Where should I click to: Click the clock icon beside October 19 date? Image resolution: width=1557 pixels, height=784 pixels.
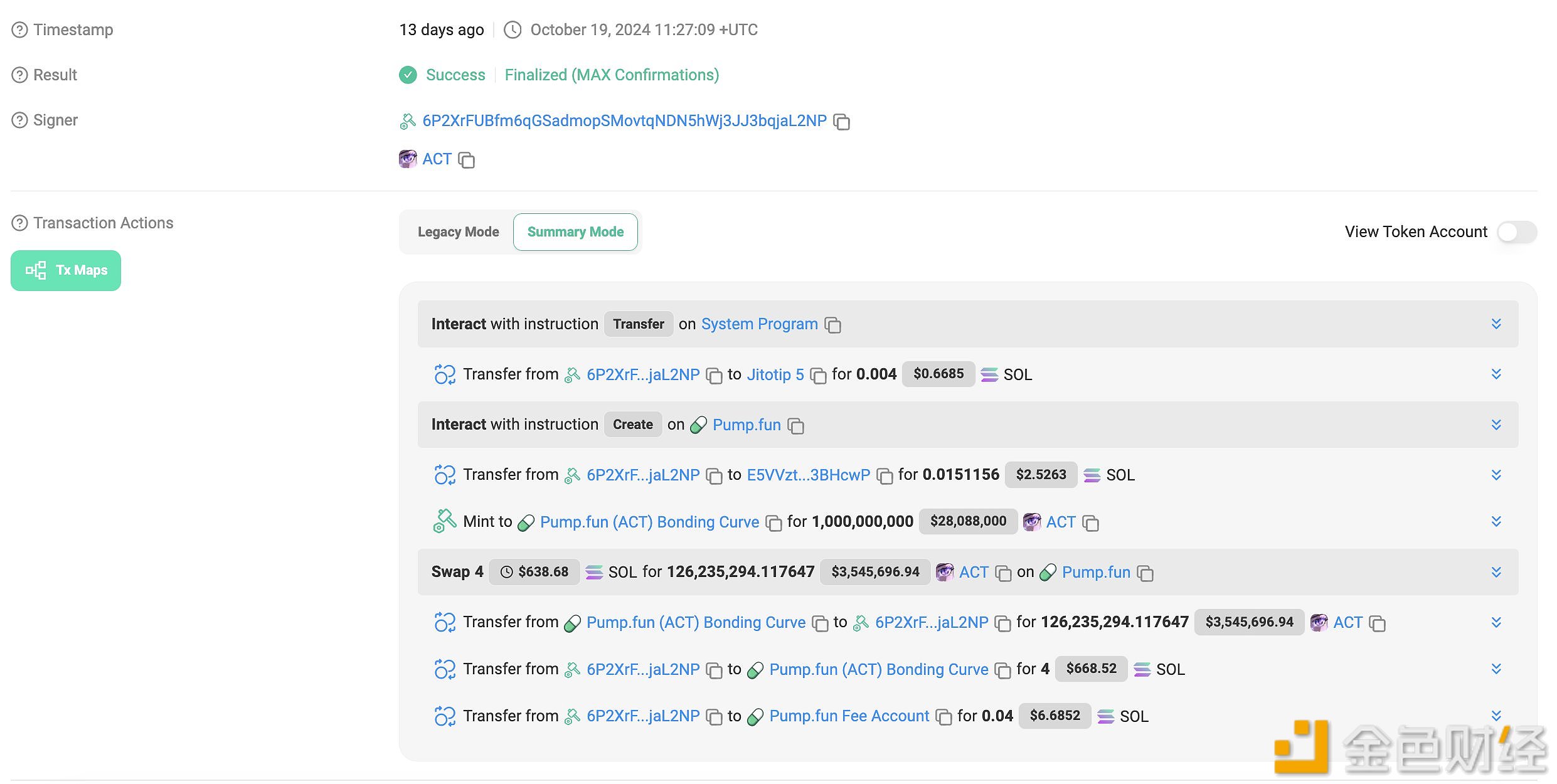coord(513,30)
